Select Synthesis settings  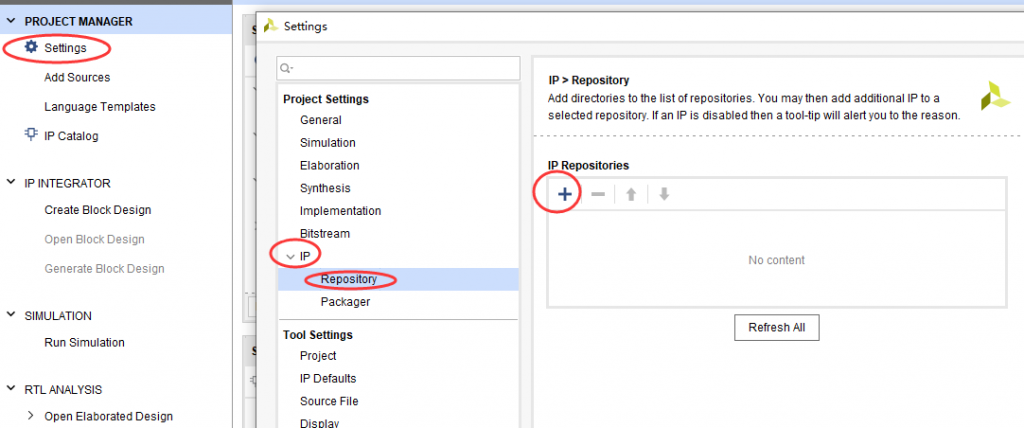[x=325, y=188]
